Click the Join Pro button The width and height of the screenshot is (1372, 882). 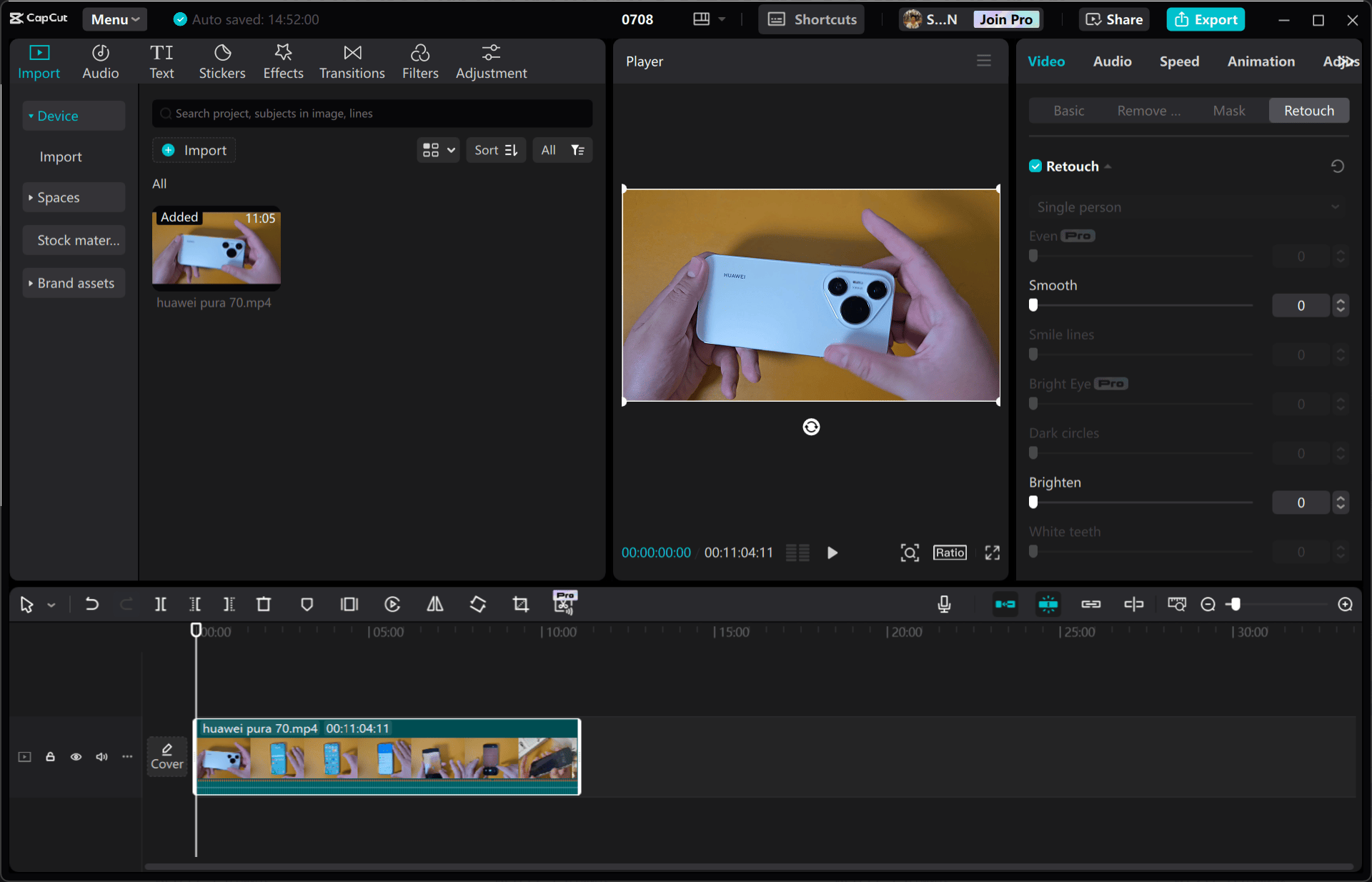1006,19
